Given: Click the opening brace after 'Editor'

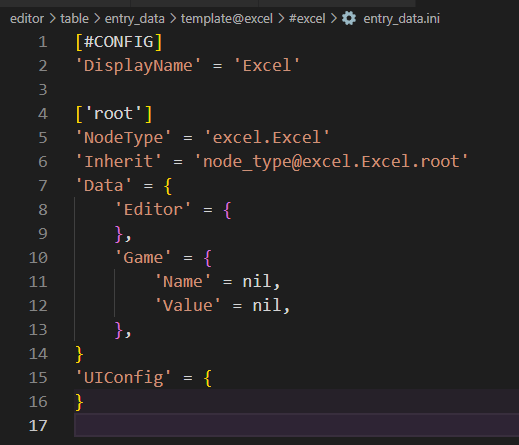Looking at the screenshot, I should [x=228, y=210].
